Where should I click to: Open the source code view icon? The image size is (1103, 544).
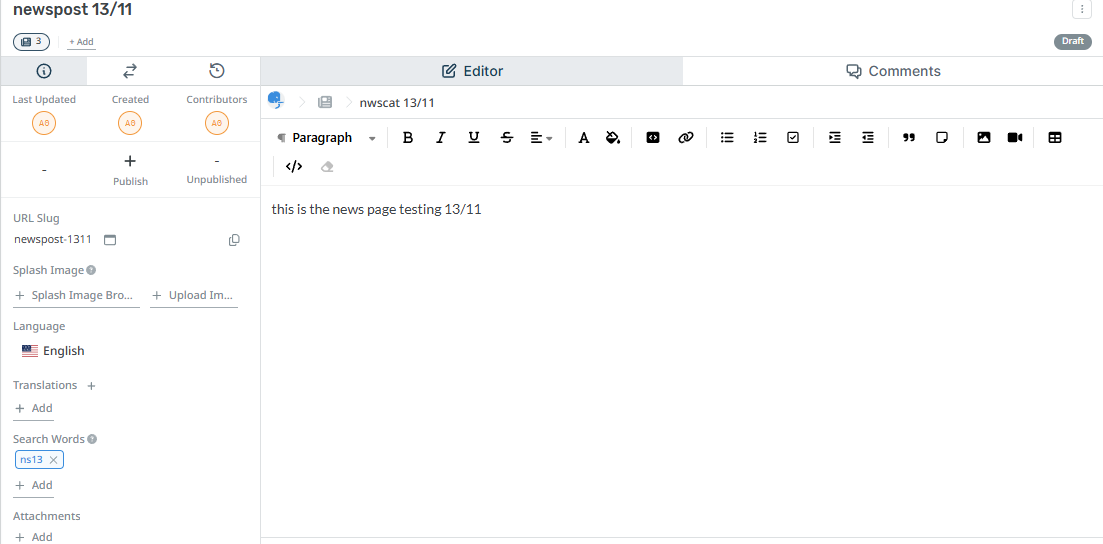pos(294,167)
